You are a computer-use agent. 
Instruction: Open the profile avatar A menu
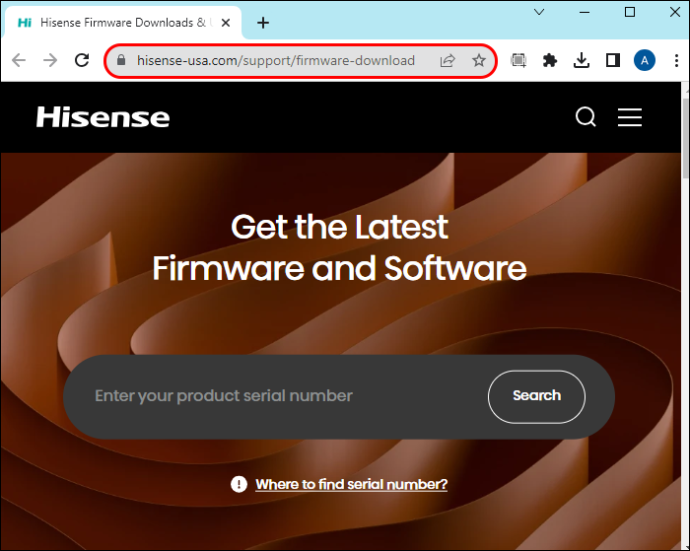644,60
